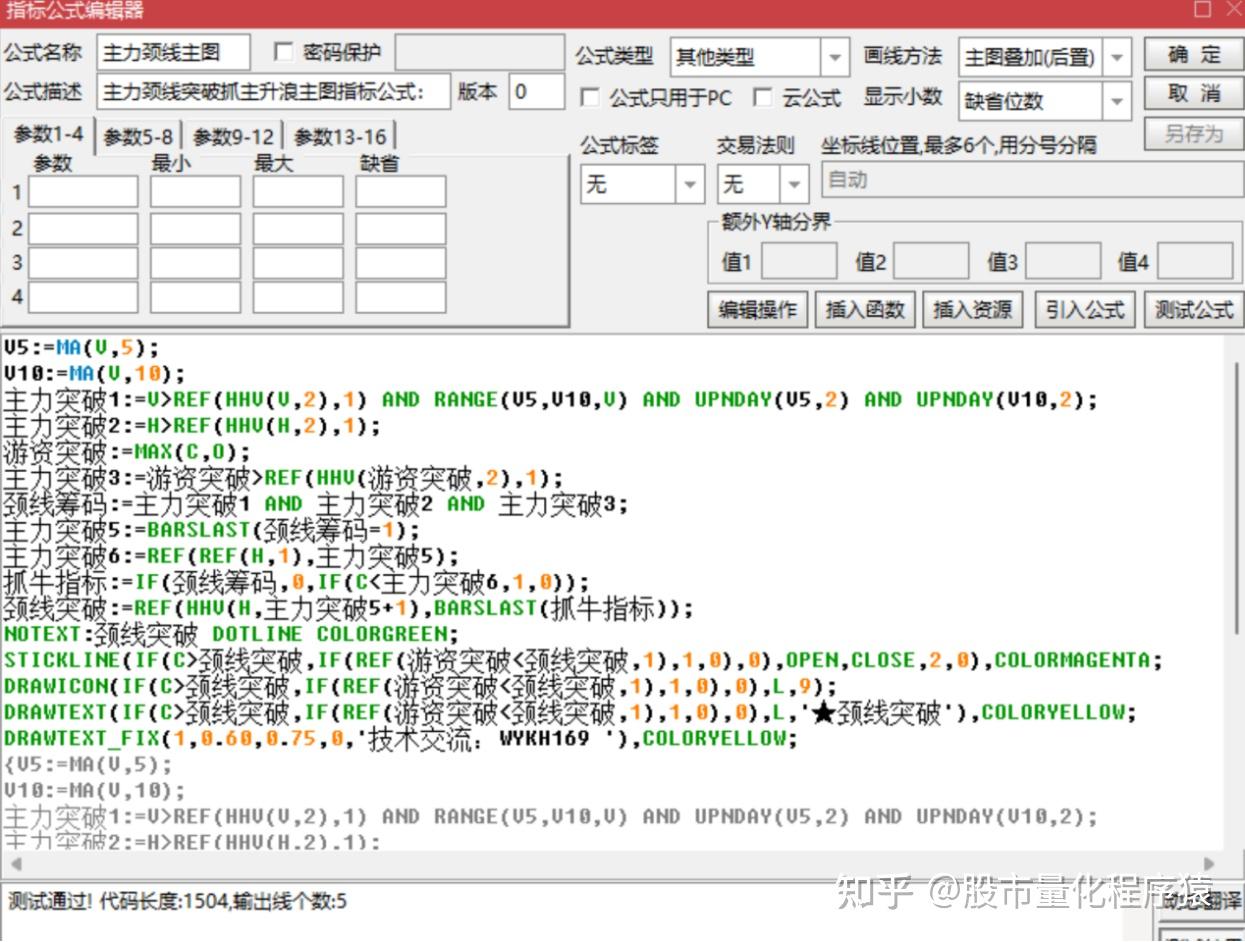This screenshot has height=942, width=1245.
Task: Open the 公式类型 dropdown
Action: (x=836, y=57)
